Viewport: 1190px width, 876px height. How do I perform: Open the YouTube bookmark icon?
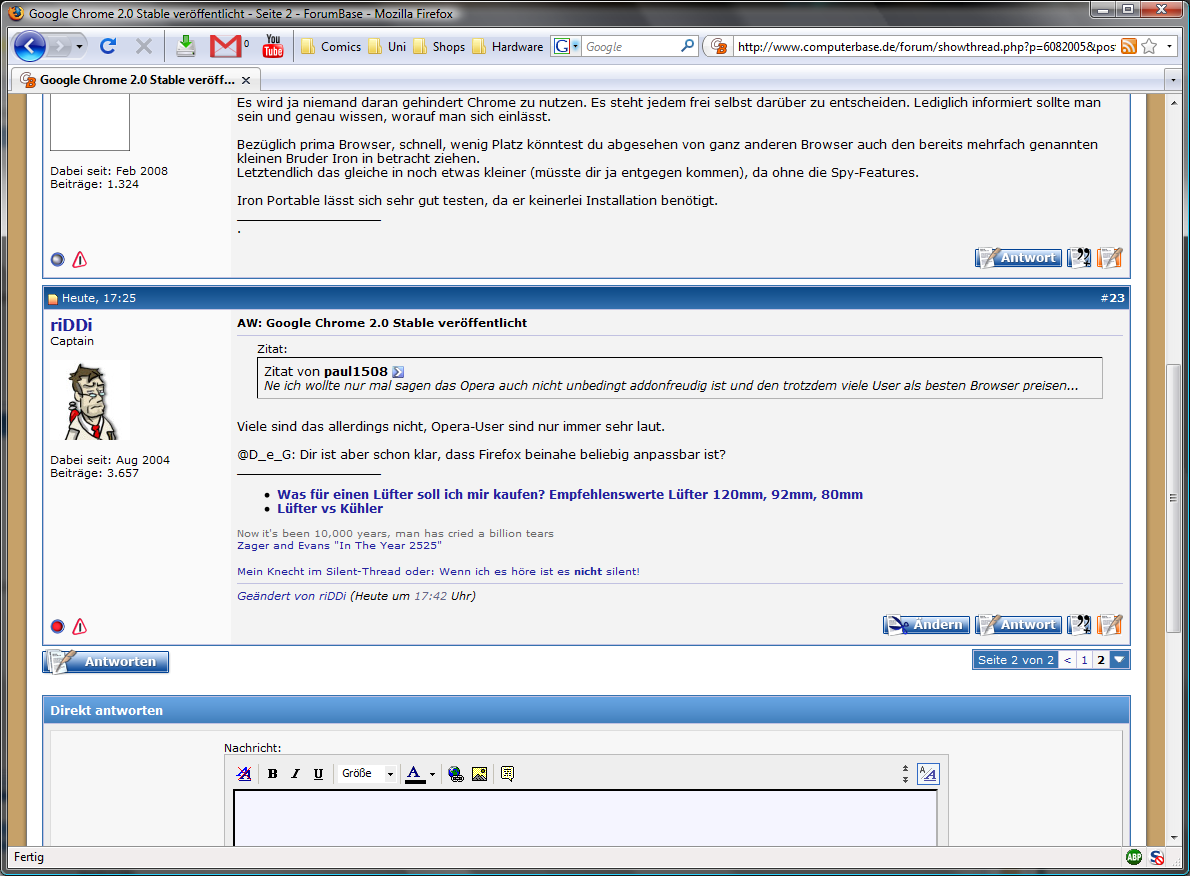pos(273,46)
